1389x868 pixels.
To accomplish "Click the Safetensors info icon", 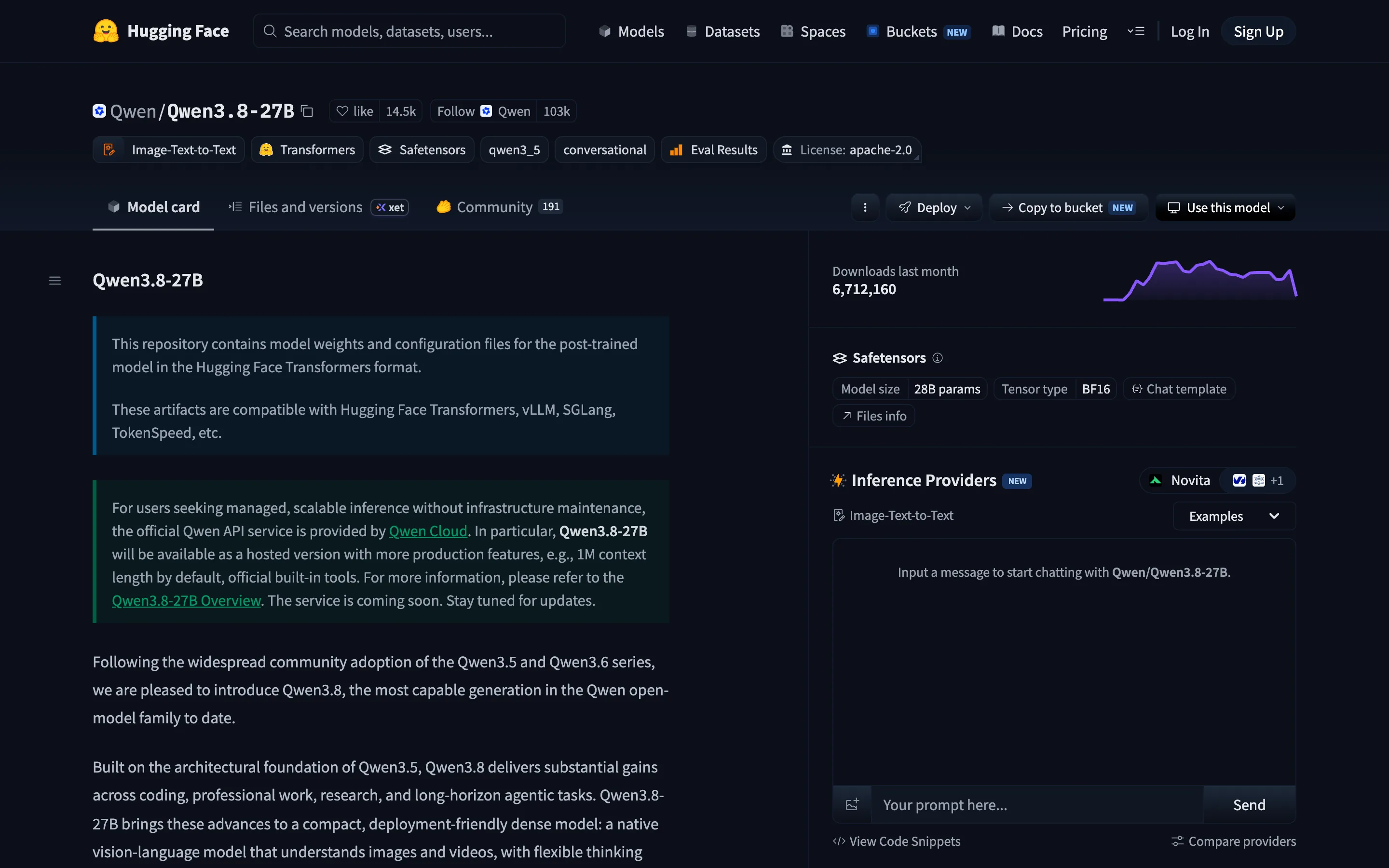I will [x=937, y=358].
